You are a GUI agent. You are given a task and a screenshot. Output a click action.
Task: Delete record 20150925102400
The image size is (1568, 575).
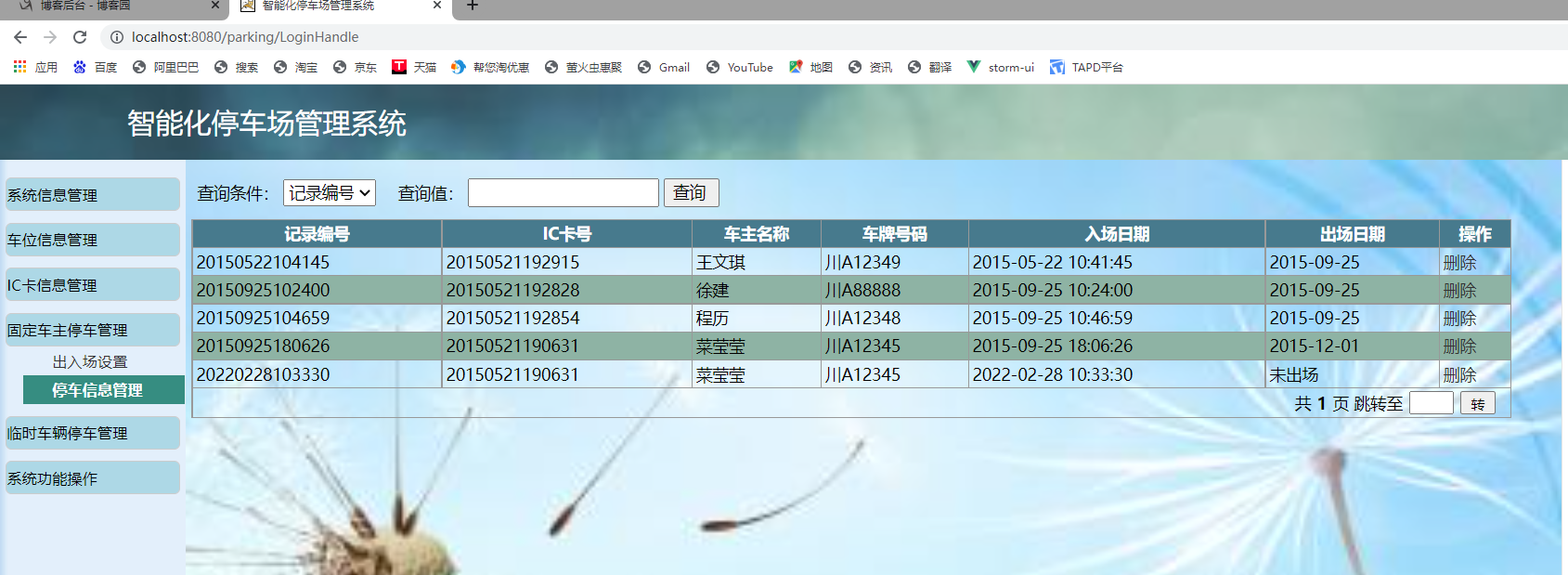point(1459,291)
